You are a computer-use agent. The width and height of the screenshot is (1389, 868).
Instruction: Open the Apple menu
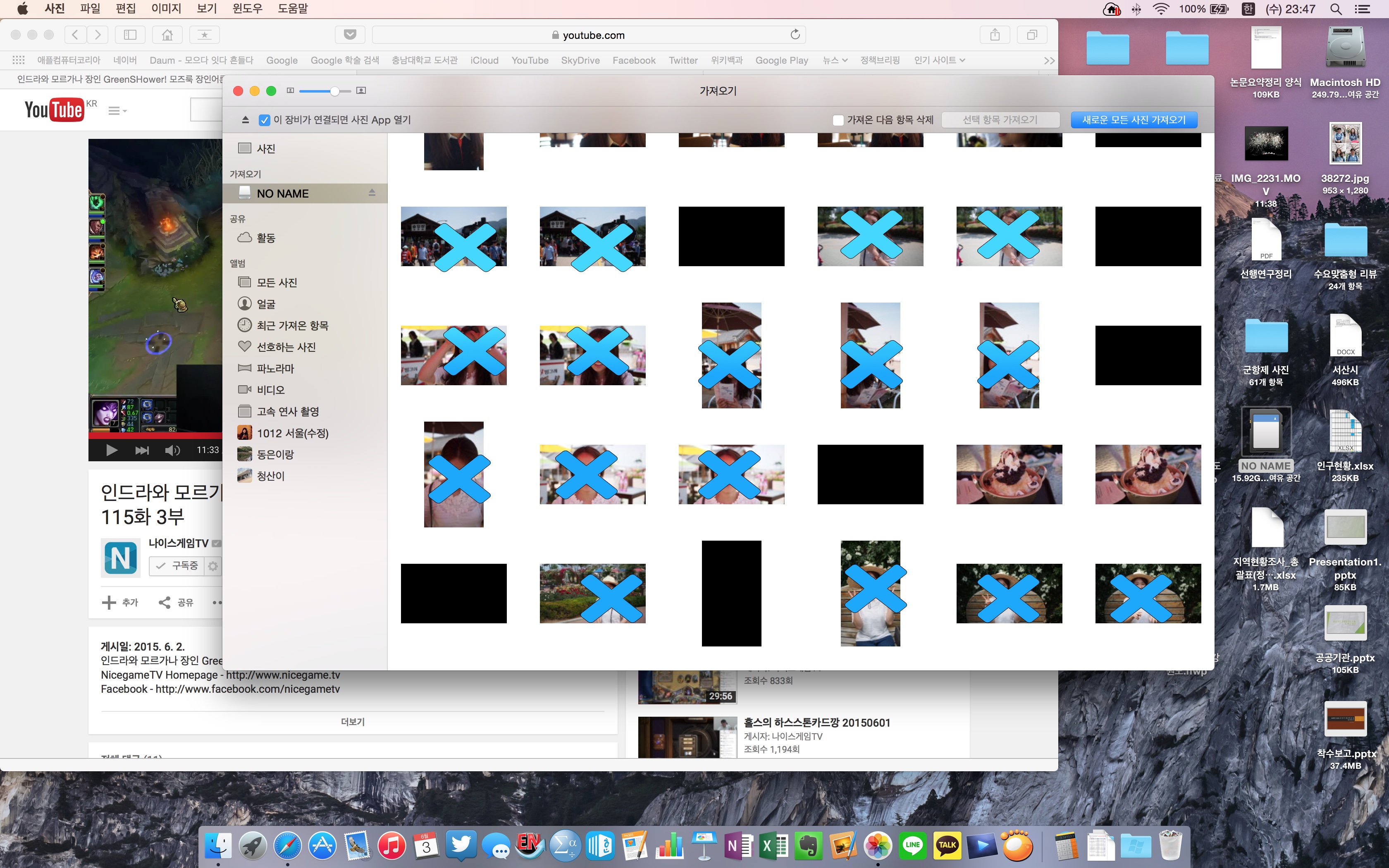click(23, 9)
